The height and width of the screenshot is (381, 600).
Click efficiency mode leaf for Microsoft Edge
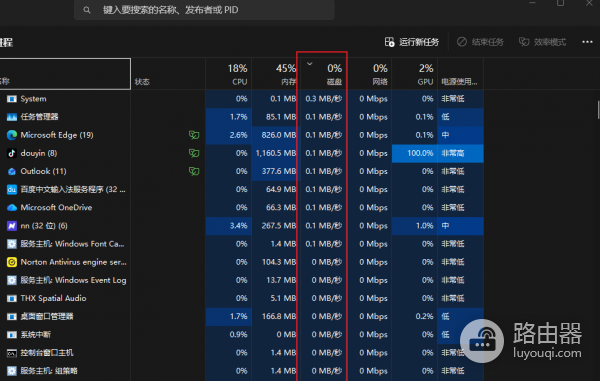194,135
